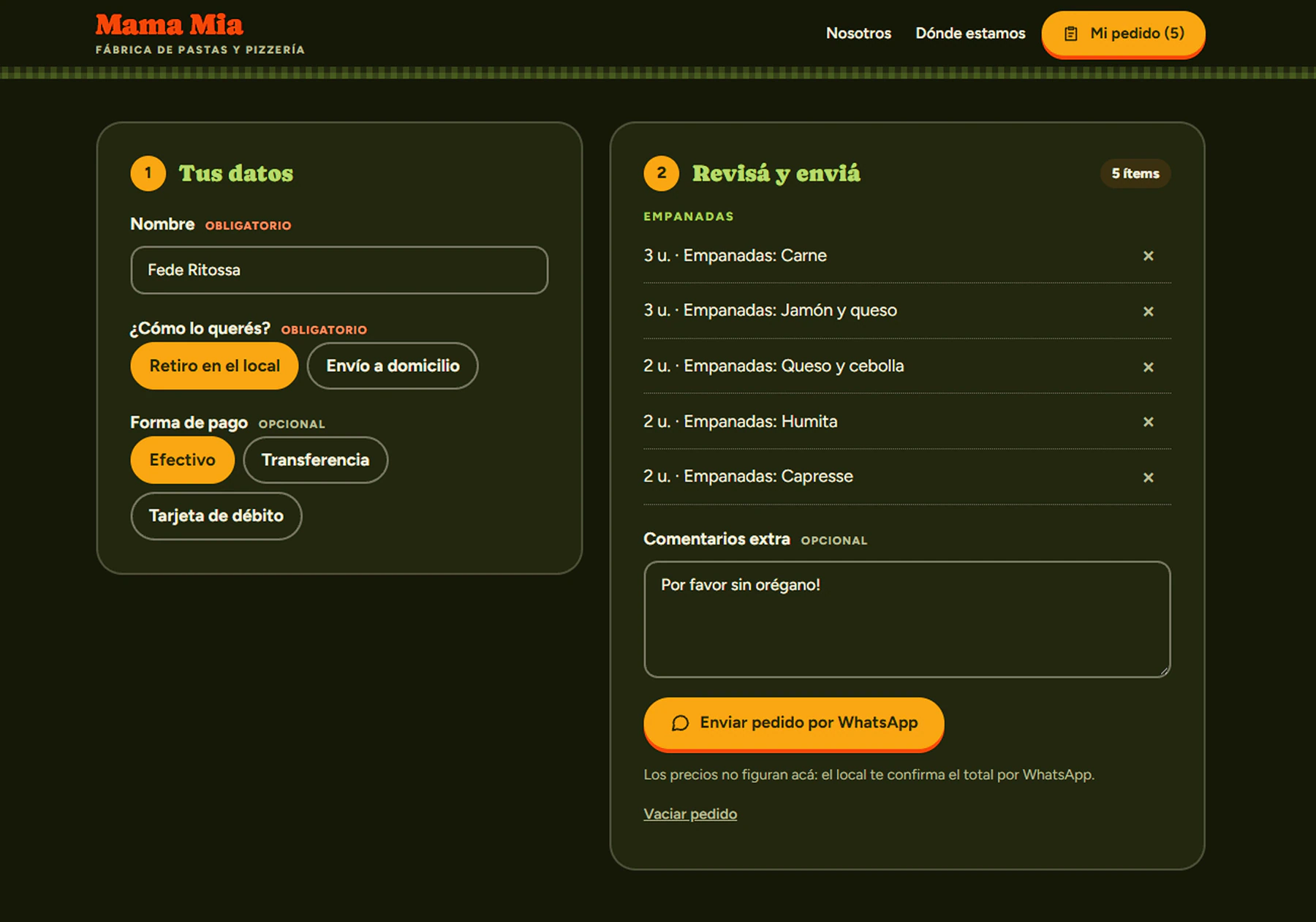Click into the Comentarios extra textarea

[907, 619]
